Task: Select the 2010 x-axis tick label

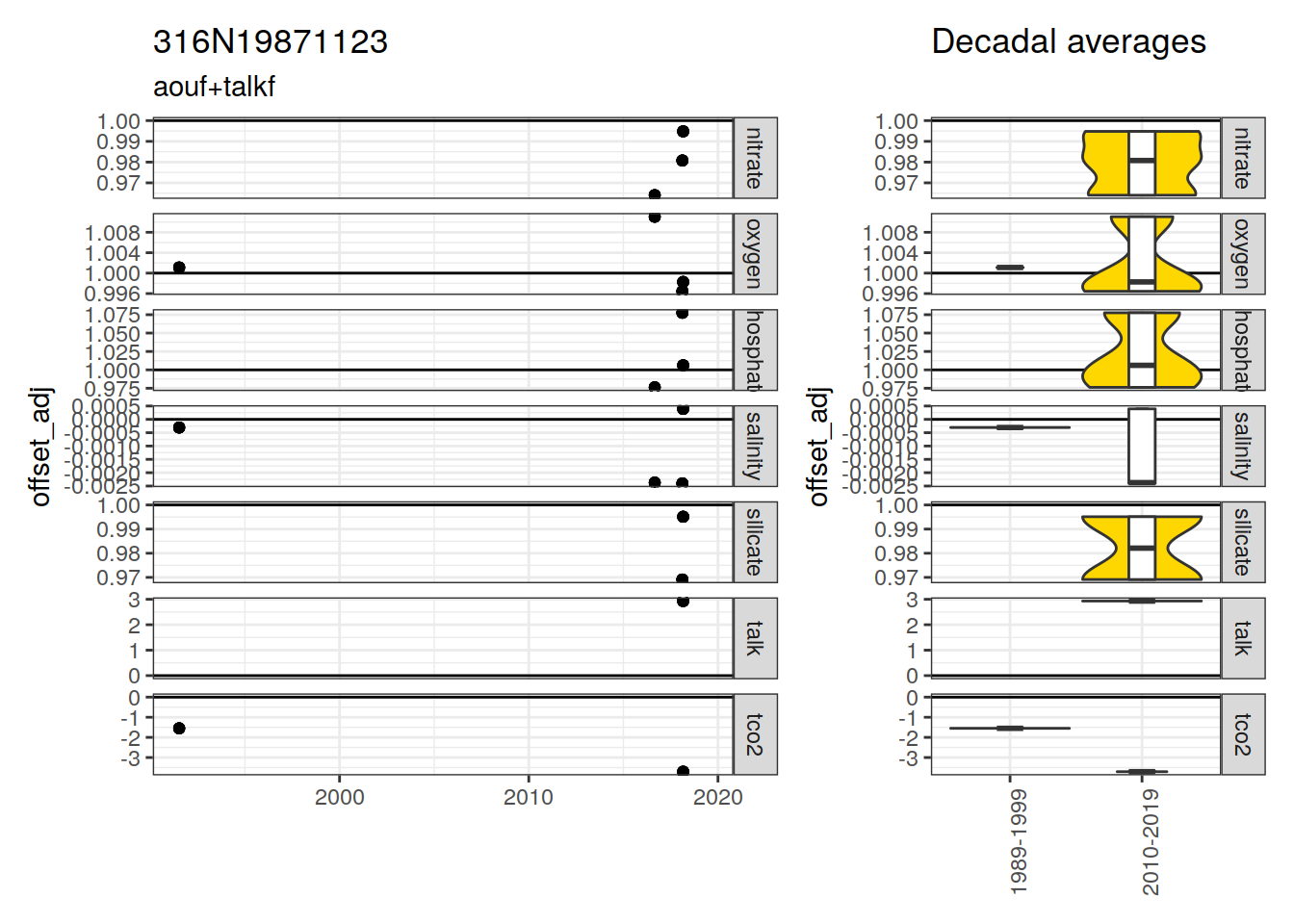Action: [x=529, y=797]
